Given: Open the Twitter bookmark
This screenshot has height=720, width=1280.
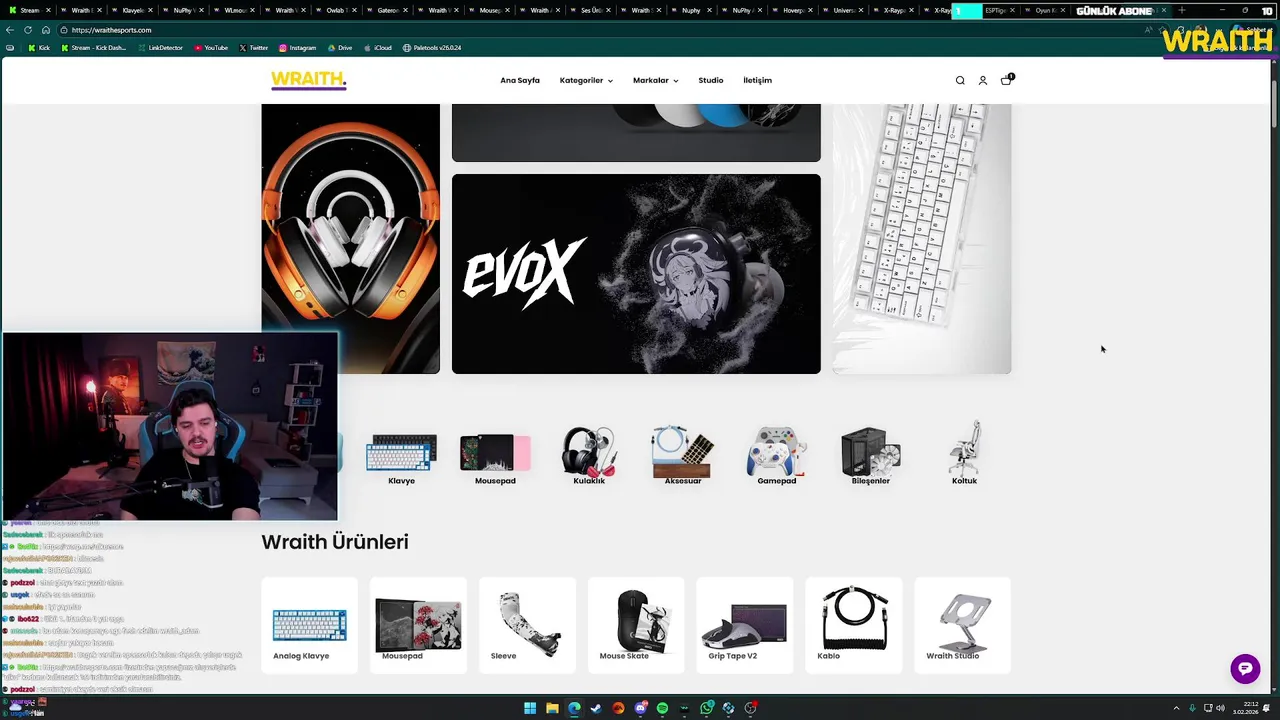Looking at the screenshot, I should (x=253, y=48).
